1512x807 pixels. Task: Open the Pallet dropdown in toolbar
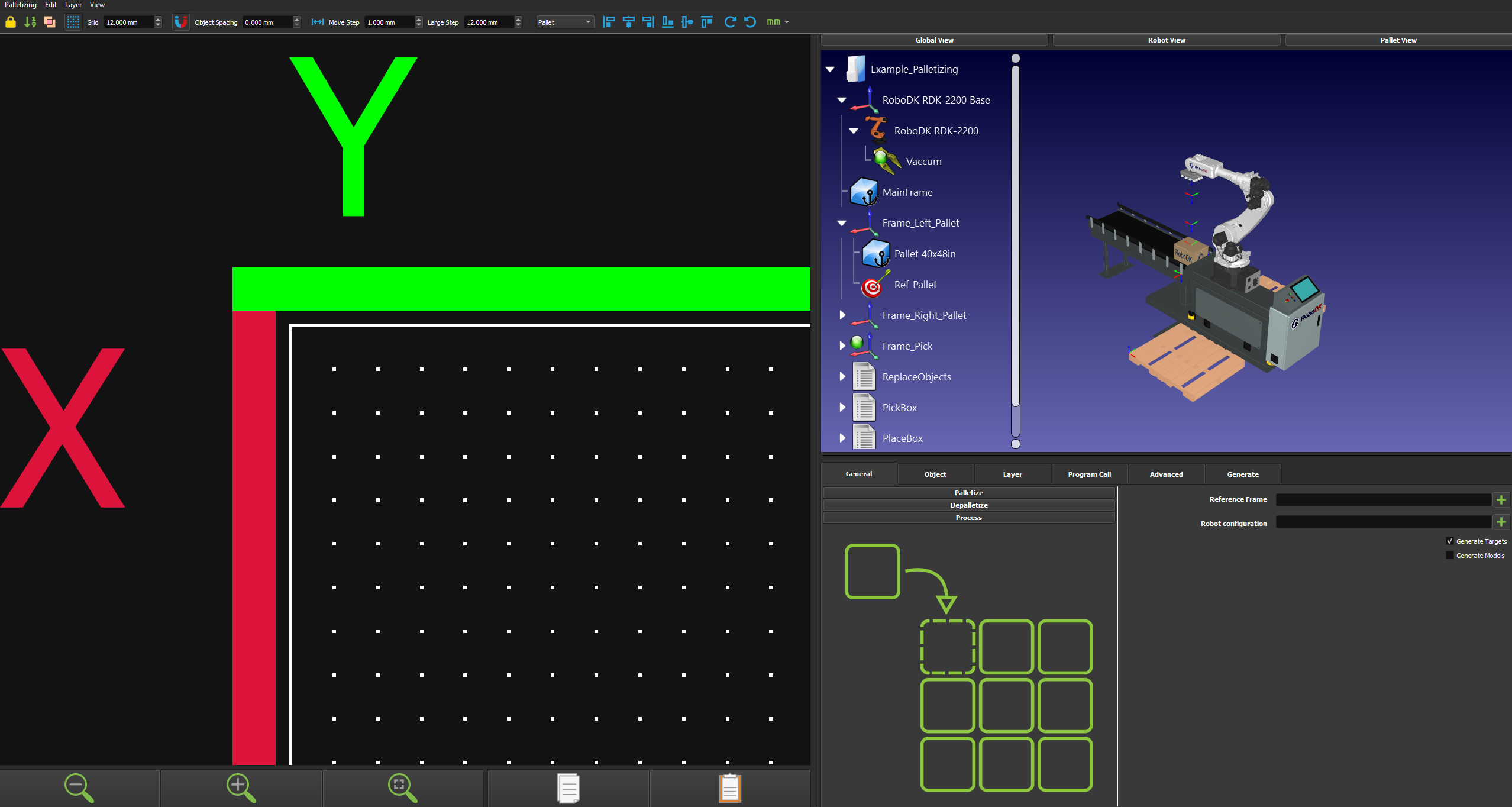coord(564,22)
